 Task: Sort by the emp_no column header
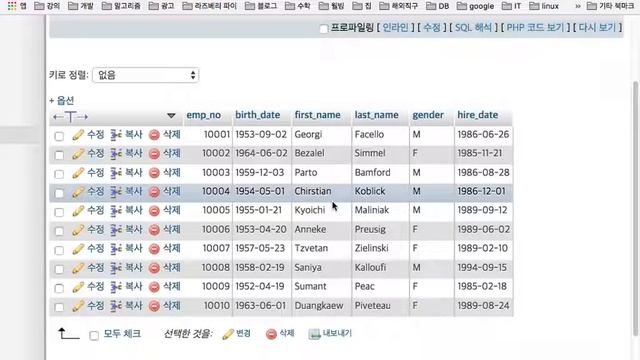pos(204,115)
